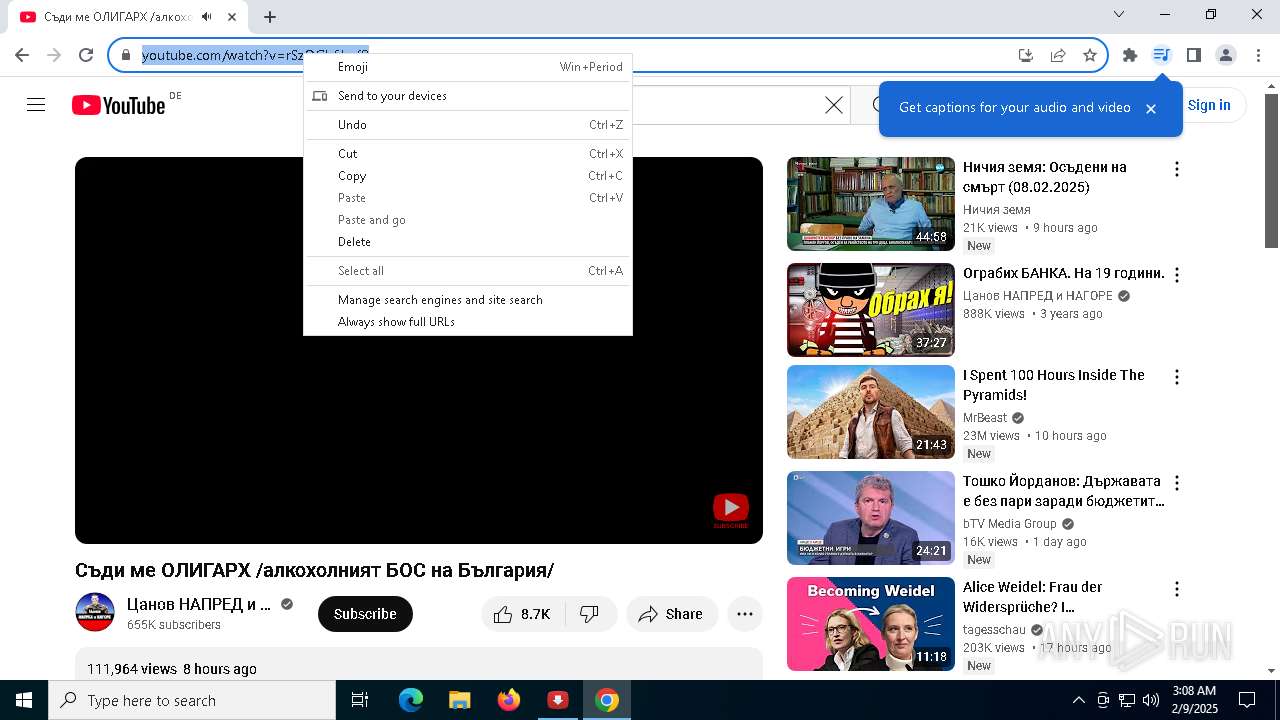Viewport: 1280px width, 720px height.
Task: Open the system volume icon in tray
Action: click(1151, 700)
